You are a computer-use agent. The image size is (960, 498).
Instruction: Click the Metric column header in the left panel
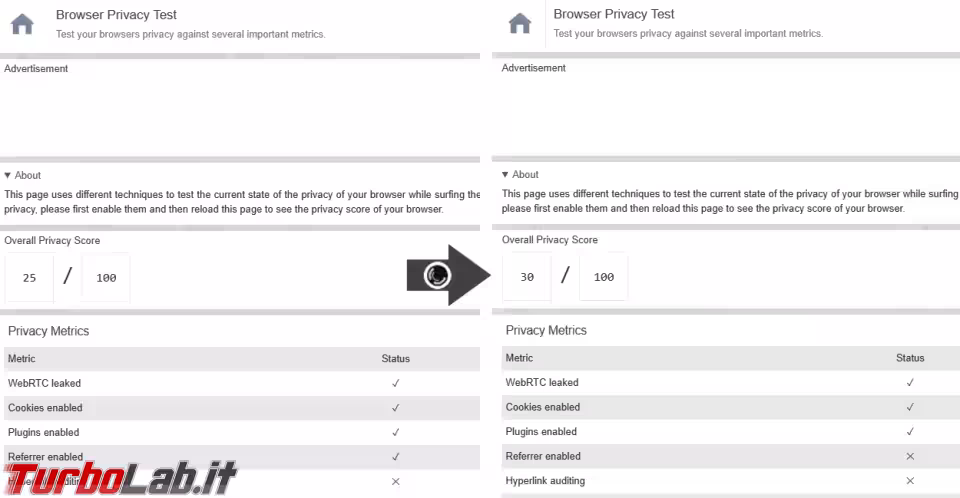tap(21, 359)
